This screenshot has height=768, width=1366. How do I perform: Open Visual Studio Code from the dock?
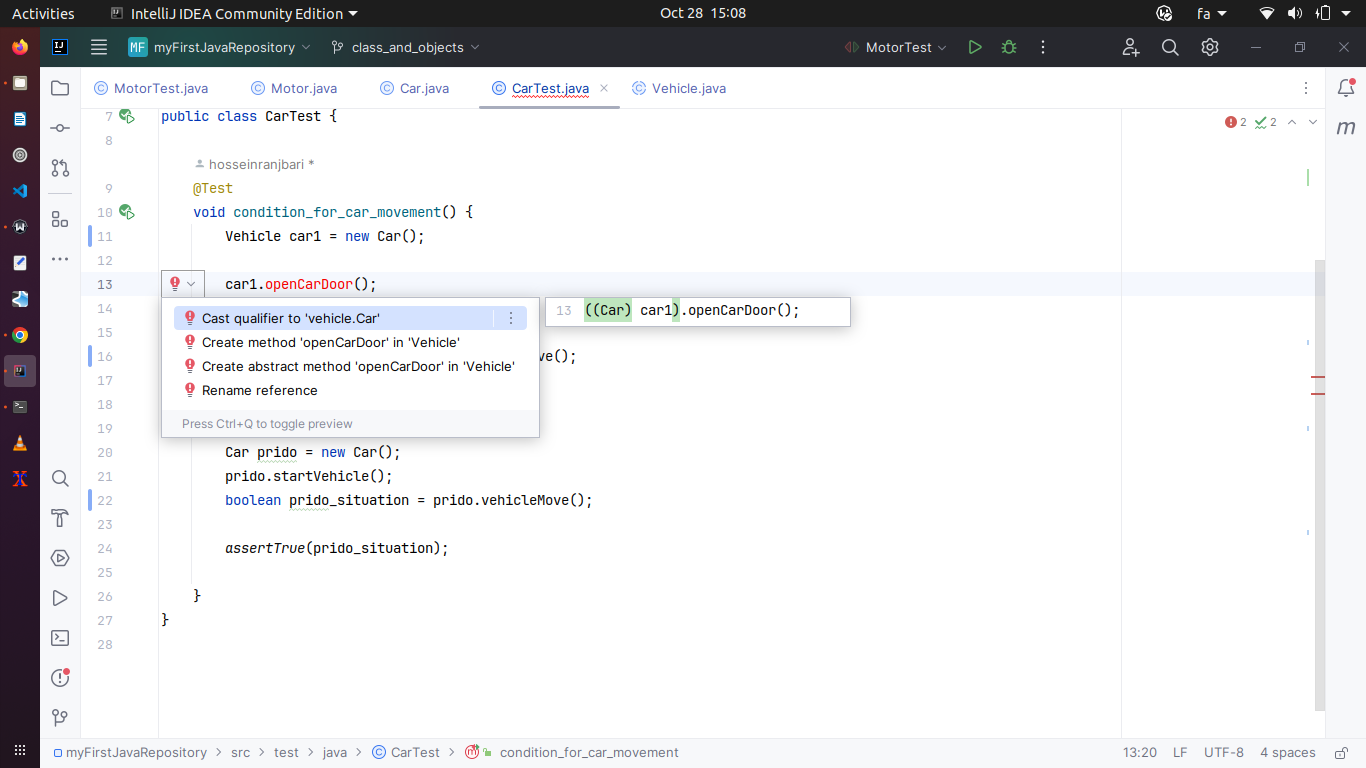pos(20,191)
